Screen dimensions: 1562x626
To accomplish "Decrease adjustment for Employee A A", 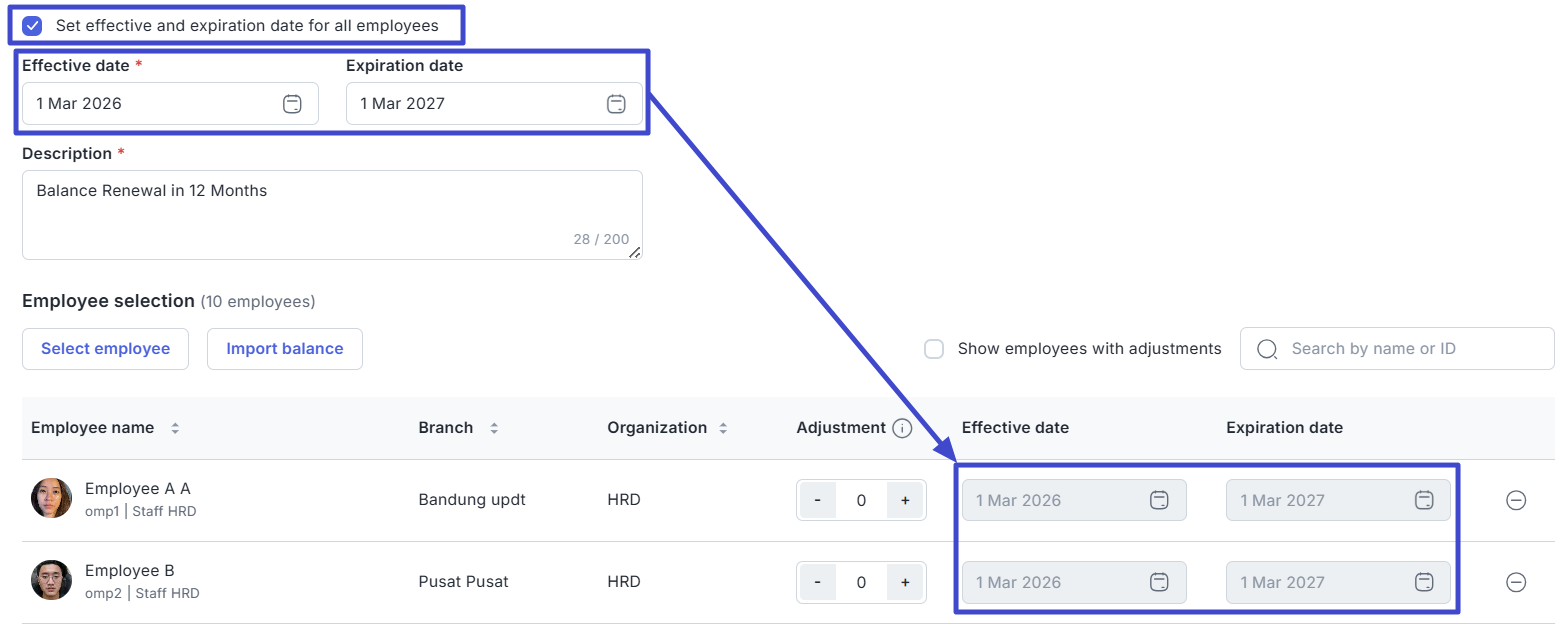I will pyautogui.click(x=818, y=500).
